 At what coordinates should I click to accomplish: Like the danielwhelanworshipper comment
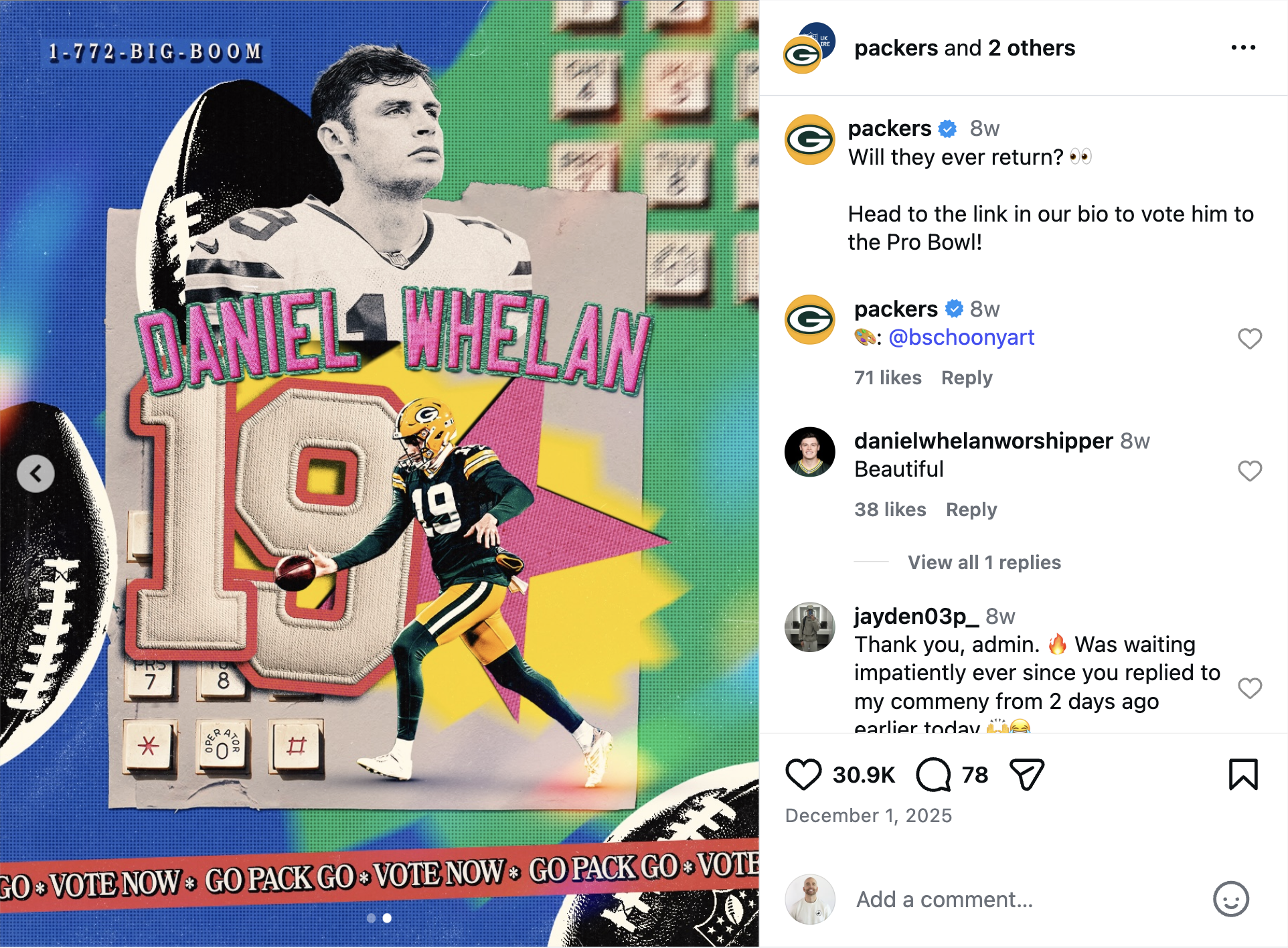point(1249,471)
